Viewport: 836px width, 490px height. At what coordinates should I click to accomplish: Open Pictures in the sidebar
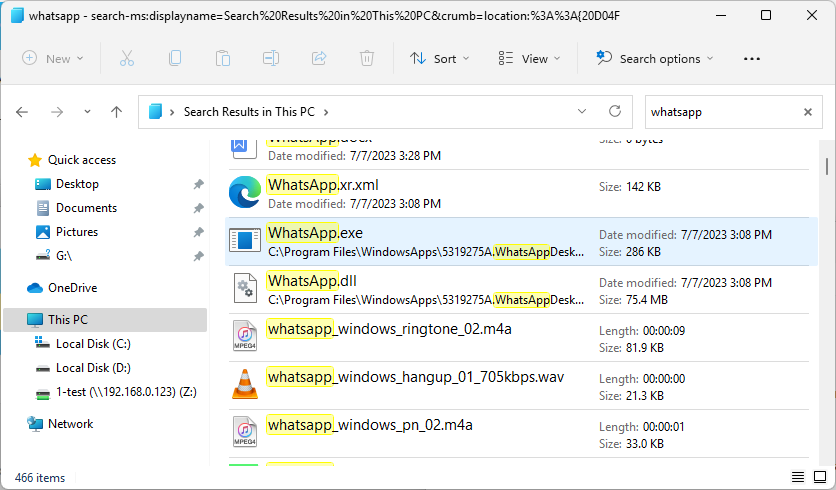[77, 232]
